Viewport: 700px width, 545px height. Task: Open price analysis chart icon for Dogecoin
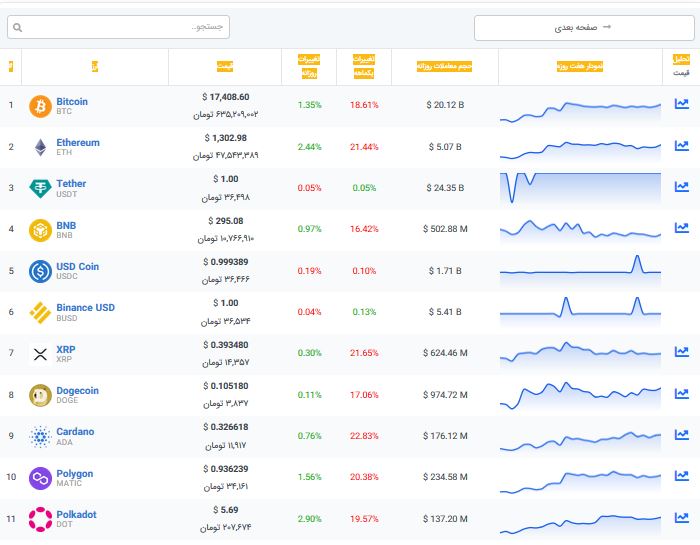click(681, 393)
